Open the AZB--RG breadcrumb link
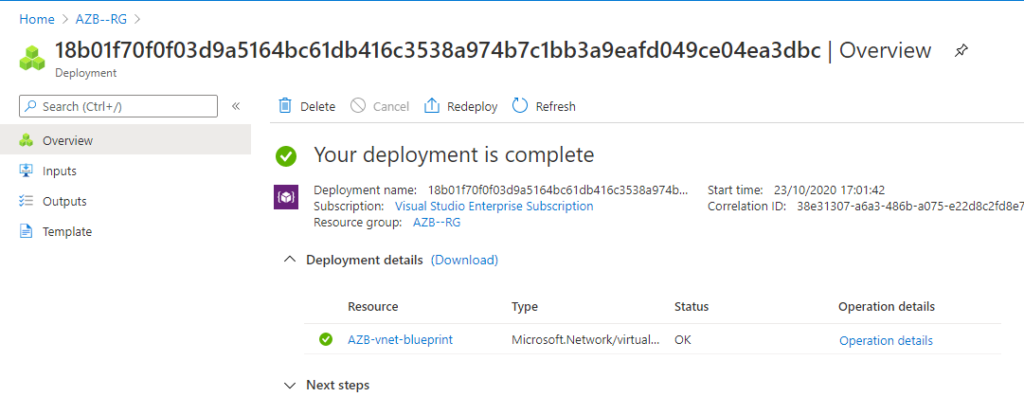The width and height of the screenshot is (1024, 415). (x=101, y=19)
